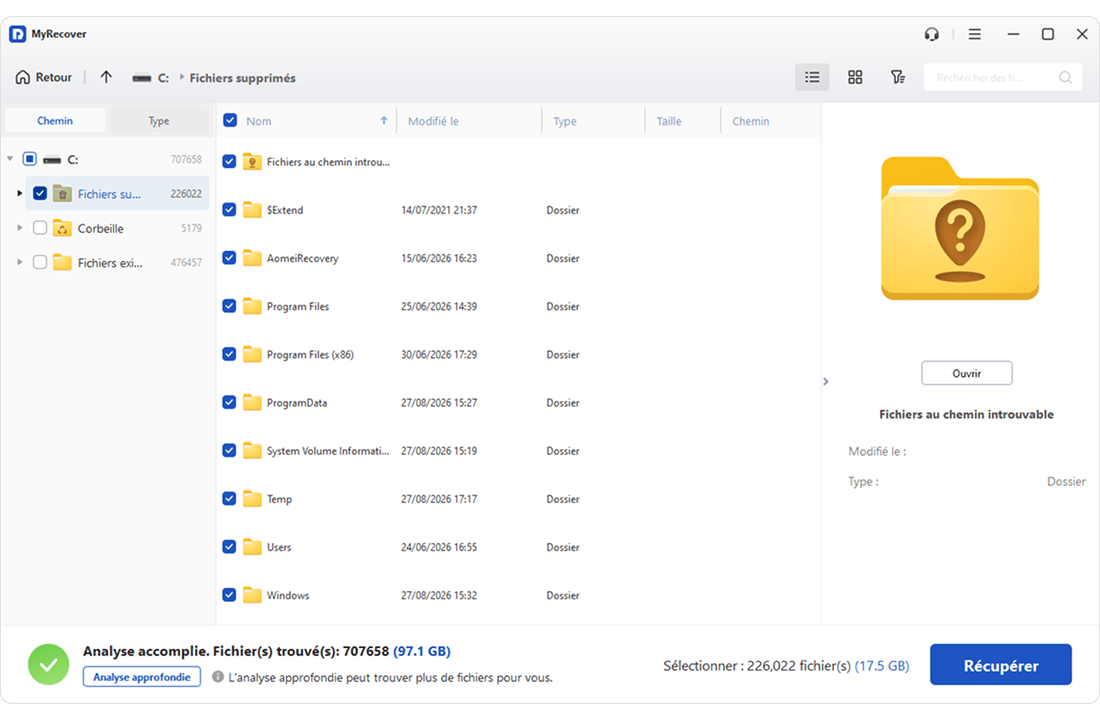Start Analyse approfondie deep scan
The height and width of the screenshot is (720, 1100).
[x=142, y=677]
